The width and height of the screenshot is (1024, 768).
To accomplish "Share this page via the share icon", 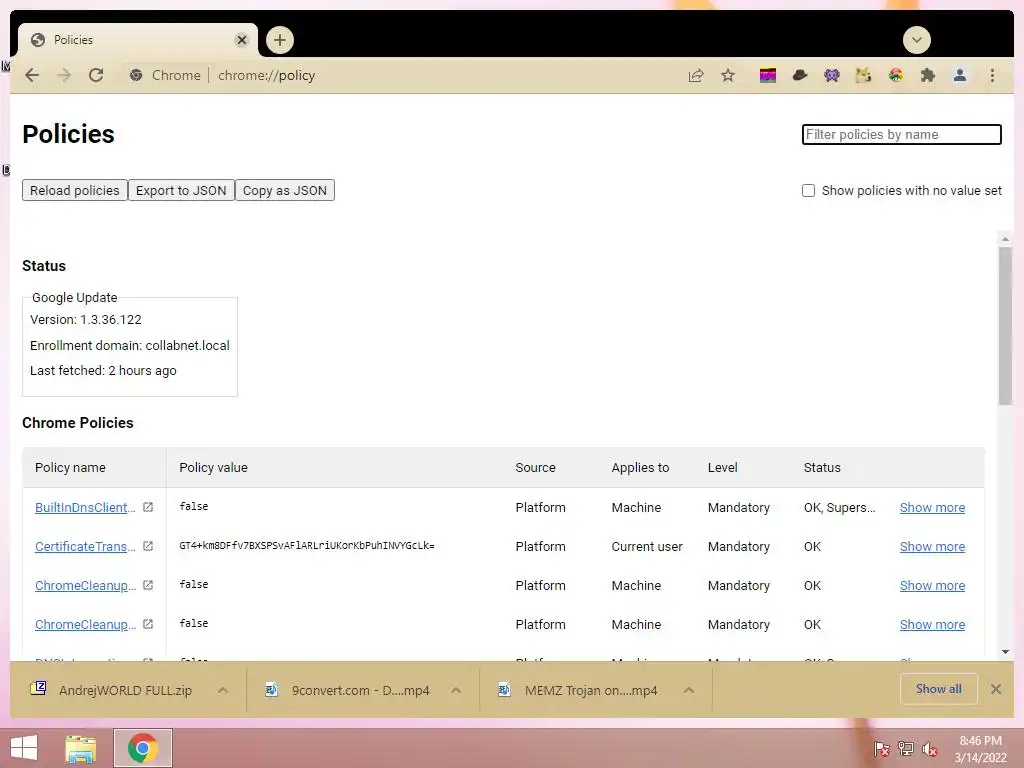I will 696,75.
